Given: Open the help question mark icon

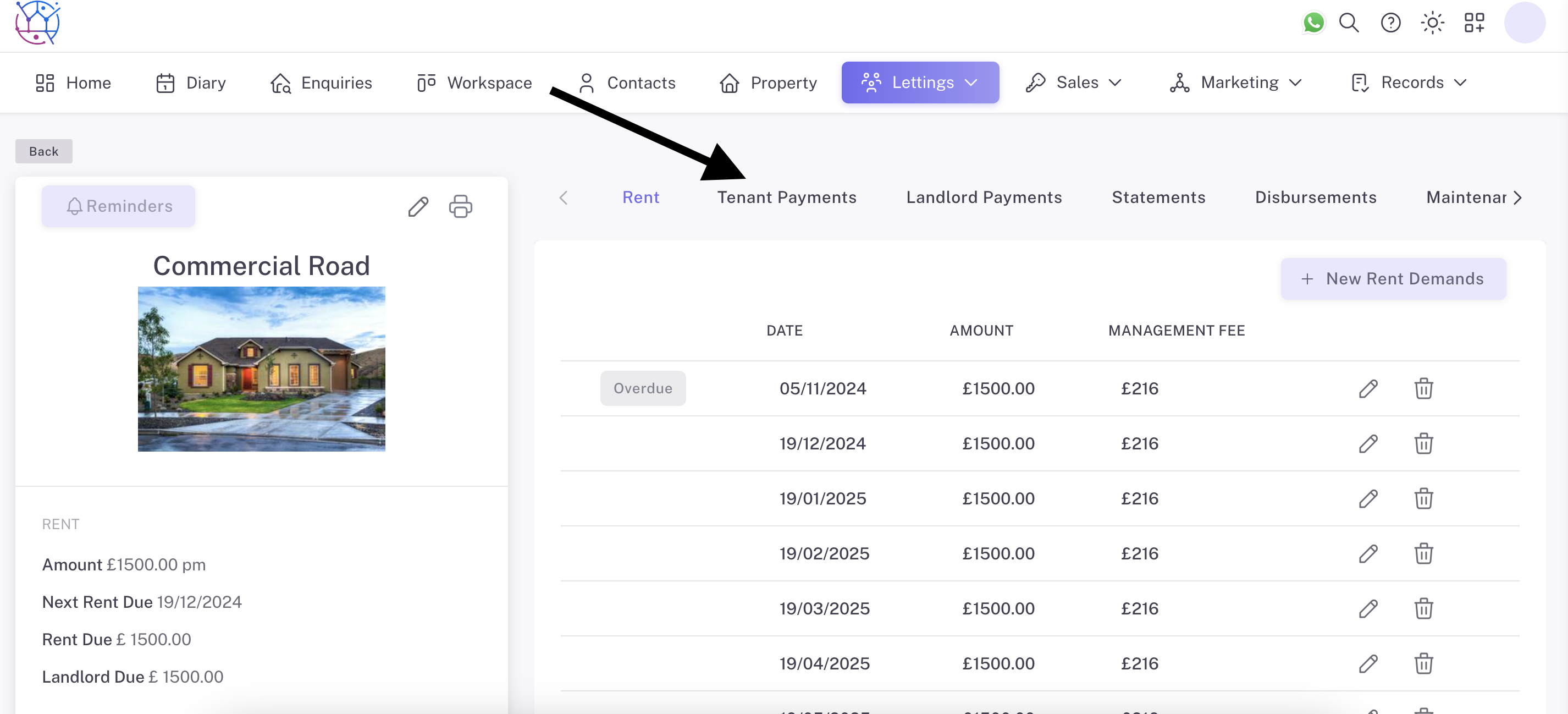Looking at the screenshot, I should pyautogui.click(x=1390, y=23).
